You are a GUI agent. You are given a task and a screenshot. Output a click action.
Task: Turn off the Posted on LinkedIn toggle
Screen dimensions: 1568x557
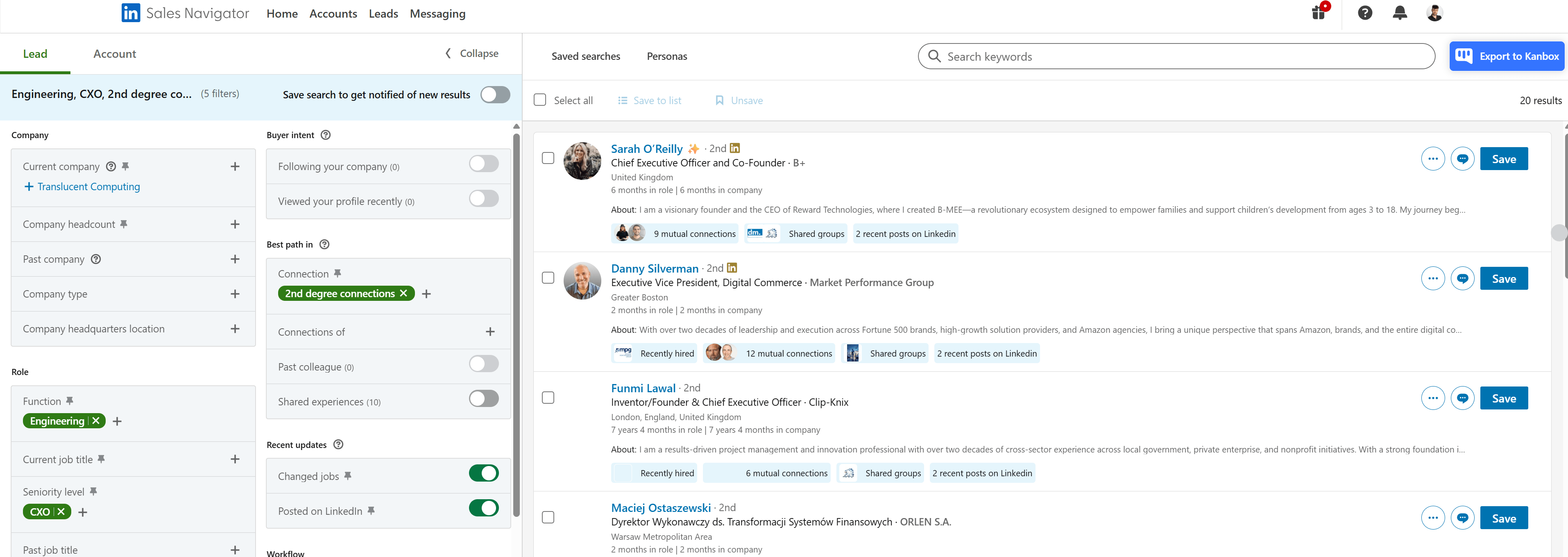point(483,508)
